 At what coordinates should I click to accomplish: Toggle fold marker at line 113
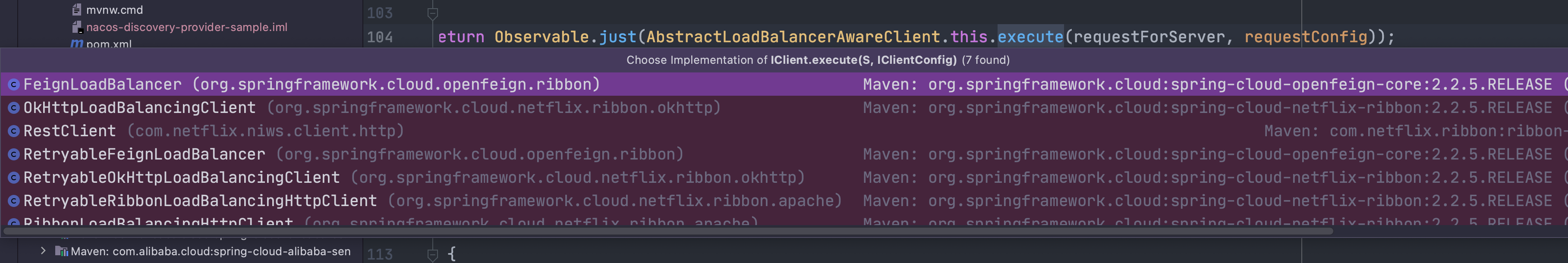click(432, 254)
